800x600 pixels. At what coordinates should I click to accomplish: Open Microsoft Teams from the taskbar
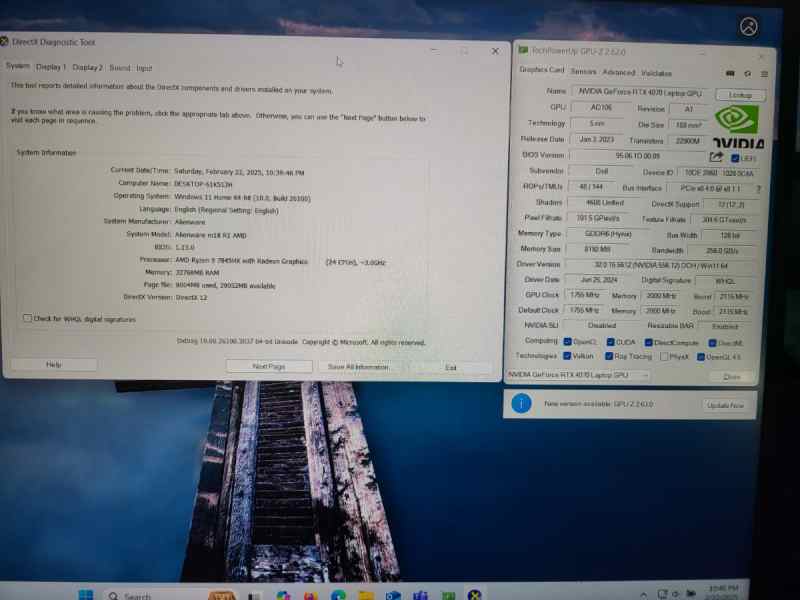tap(420, 595)
